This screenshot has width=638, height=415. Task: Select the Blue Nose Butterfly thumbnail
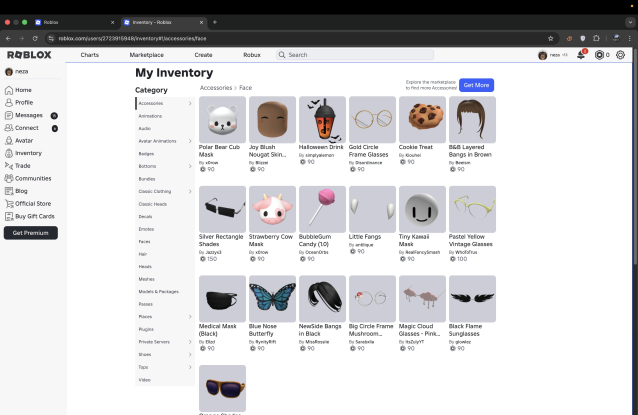tap(268, 300)
